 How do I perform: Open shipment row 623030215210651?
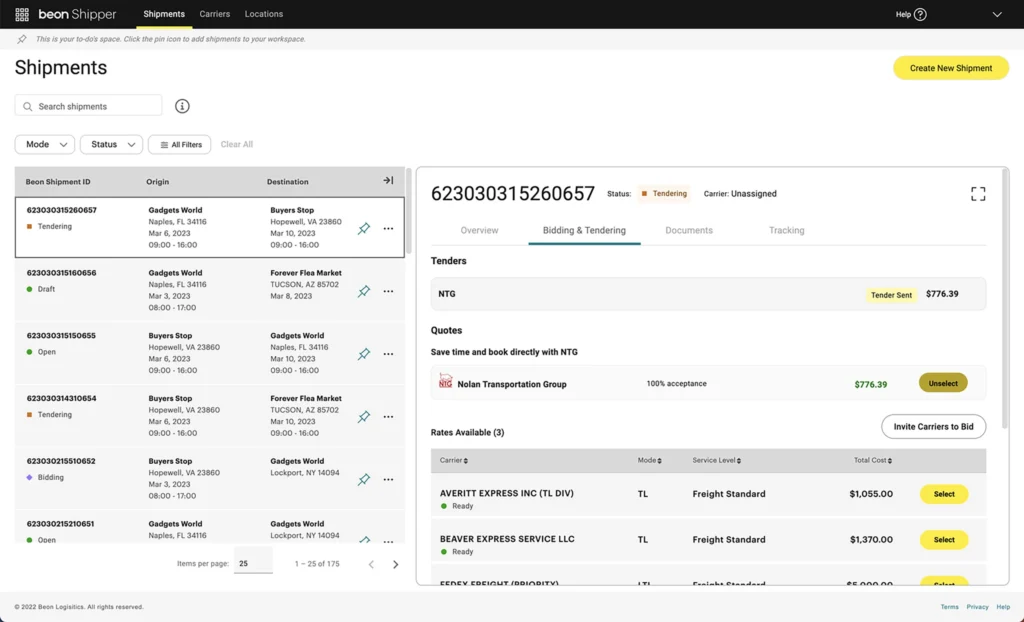pyautogui.click(x=210, y=527)
